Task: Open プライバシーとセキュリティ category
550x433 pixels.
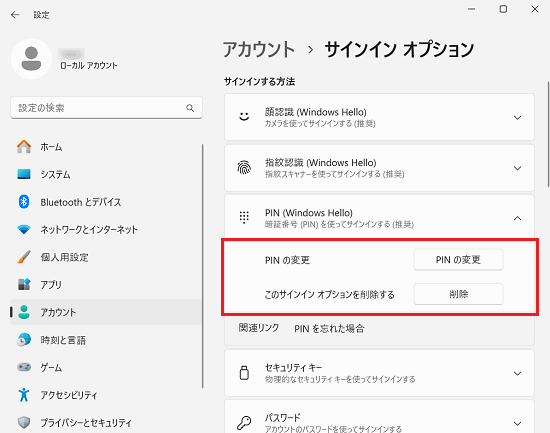Action: [x=106, y=422]
